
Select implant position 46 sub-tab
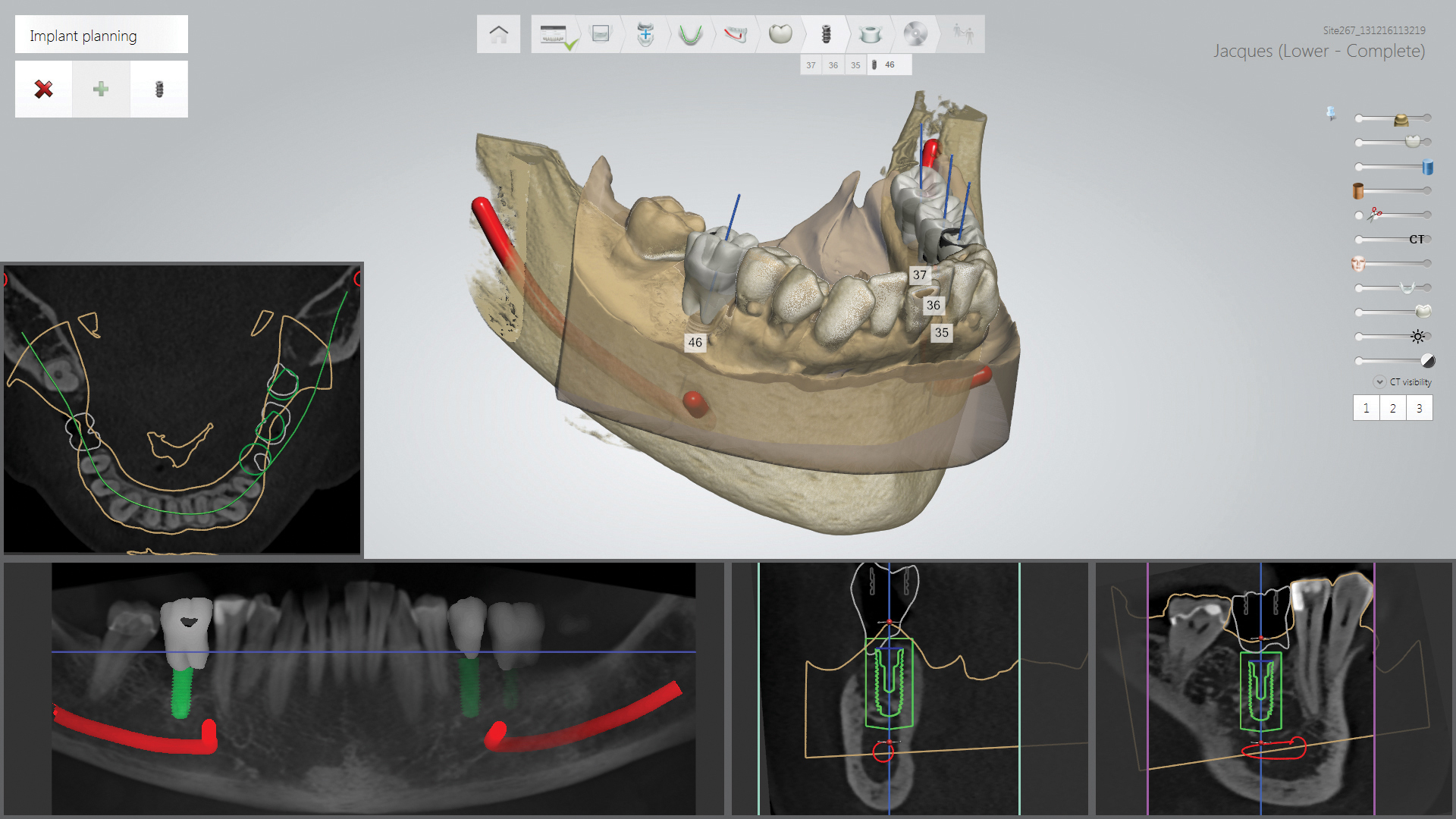889,65
